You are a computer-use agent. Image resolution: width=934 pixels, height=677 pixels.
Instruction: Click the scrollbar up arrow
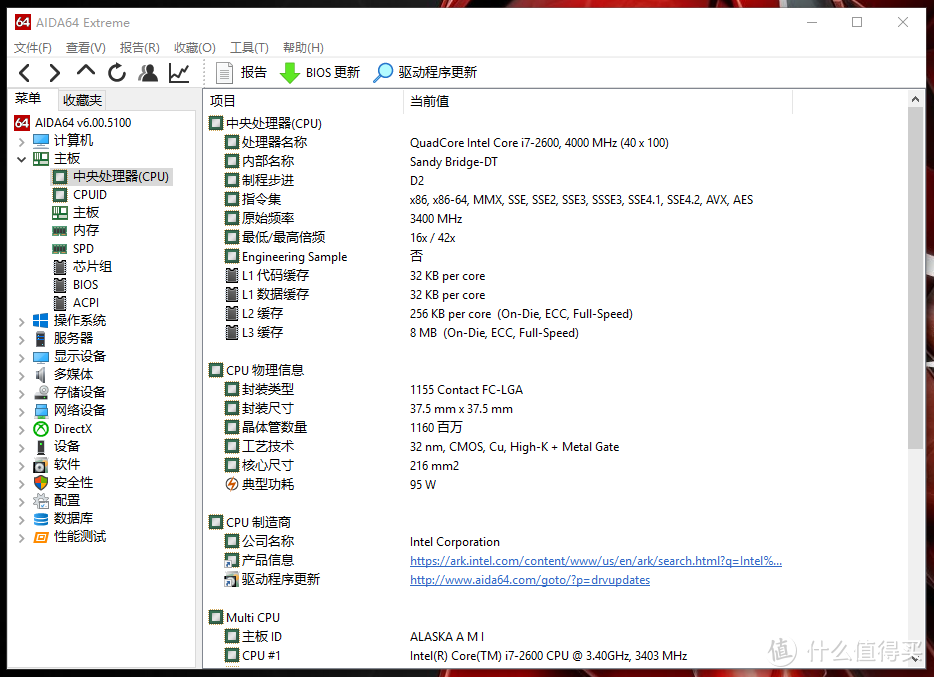pyautogui.click(x=916, y=99)
